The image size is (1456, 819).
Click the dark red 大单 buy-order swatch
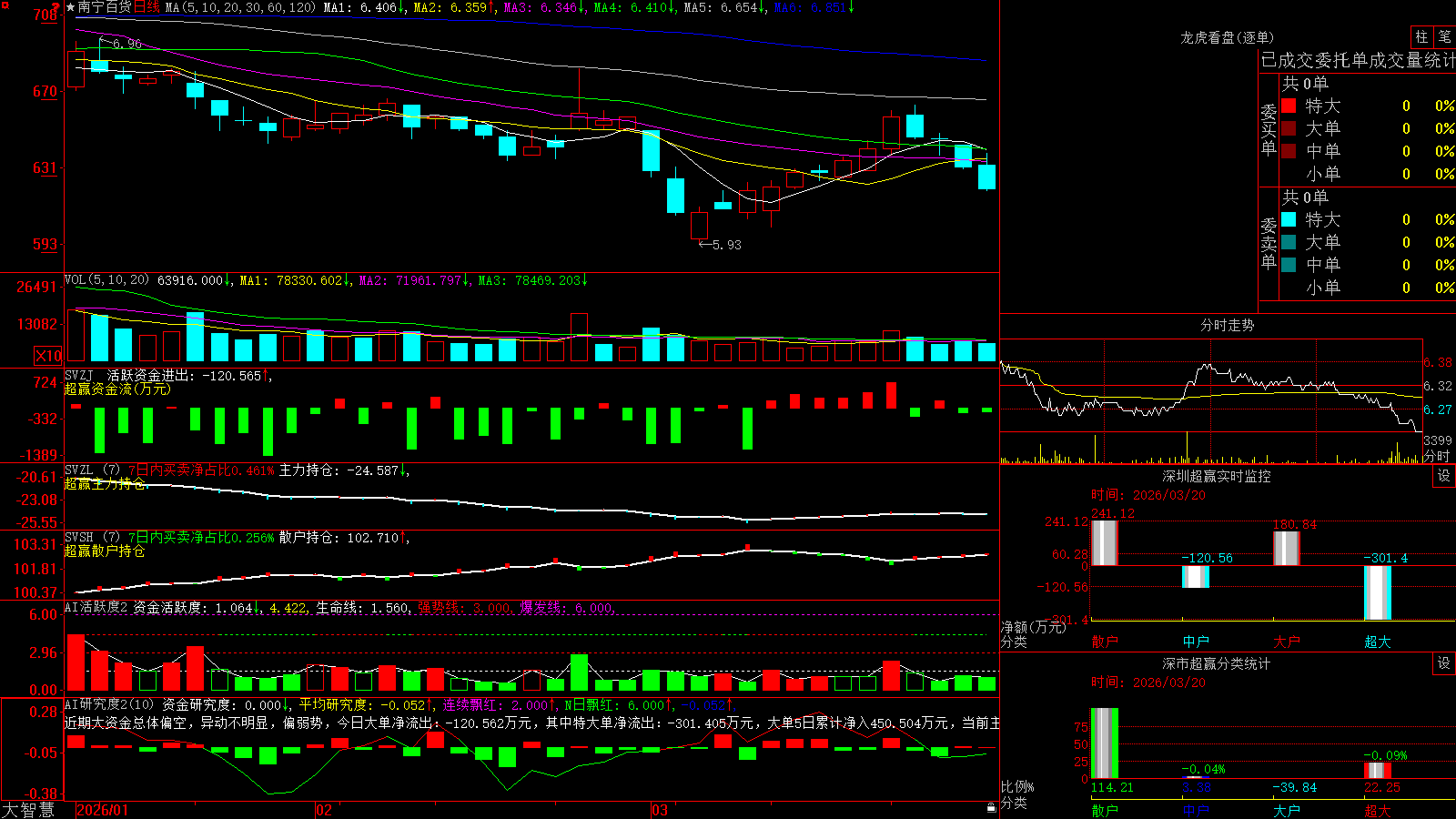tap(1289, 128)
